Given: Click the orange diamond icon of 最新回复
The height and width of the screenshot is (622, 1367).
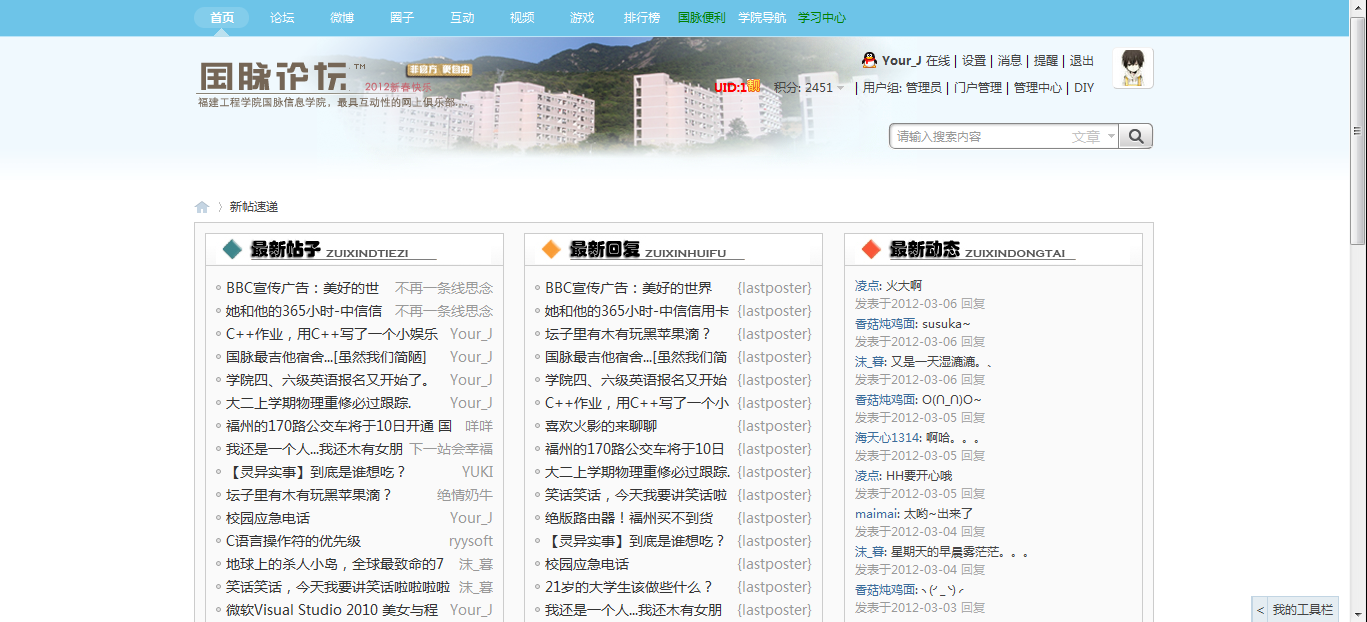Looking at the screenshot, I should point(551,249).
